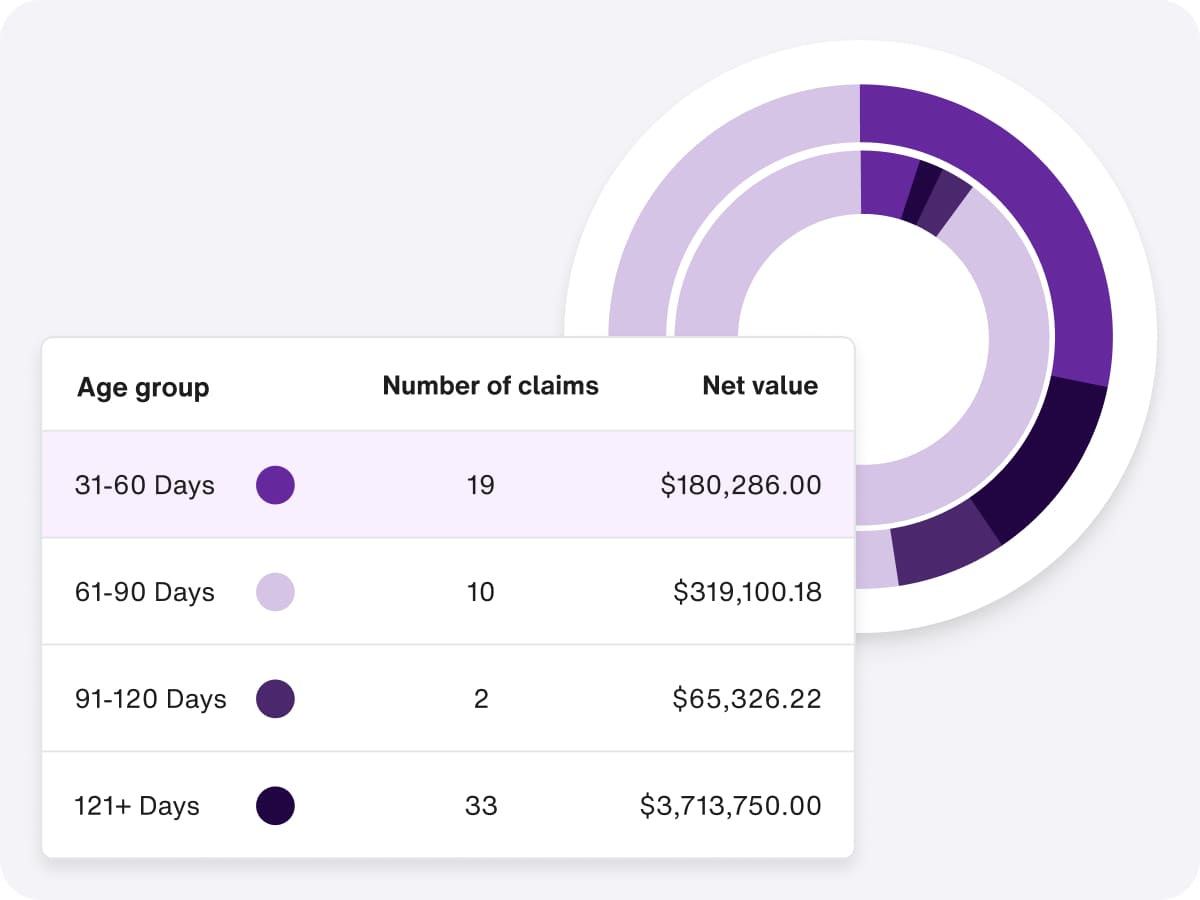Click the 121+ Days row
Screen dimensions: 1200x900
pos(448,806)
